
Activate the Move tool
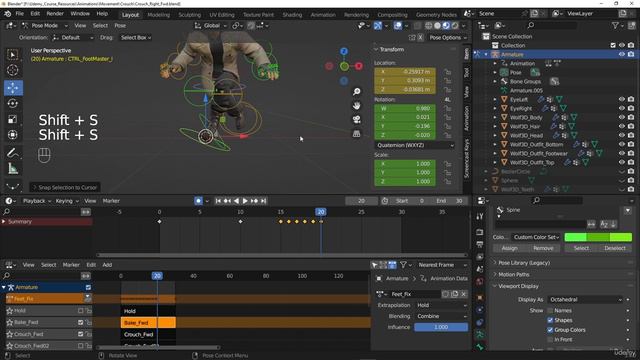tap(13, 88)
